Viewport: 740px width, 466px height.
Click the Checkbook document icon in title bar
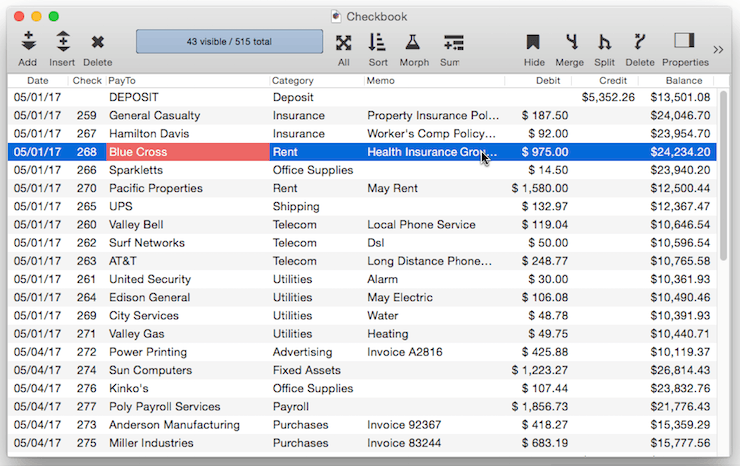coord(336,17)
